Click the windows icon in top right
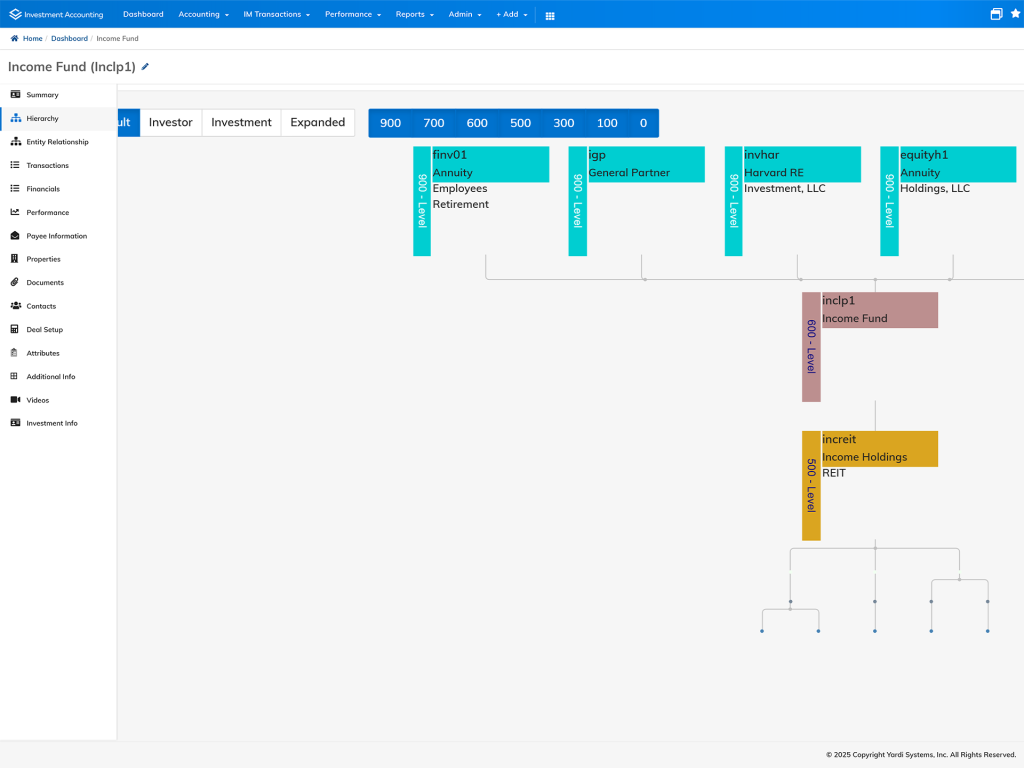 pos(997,14)
